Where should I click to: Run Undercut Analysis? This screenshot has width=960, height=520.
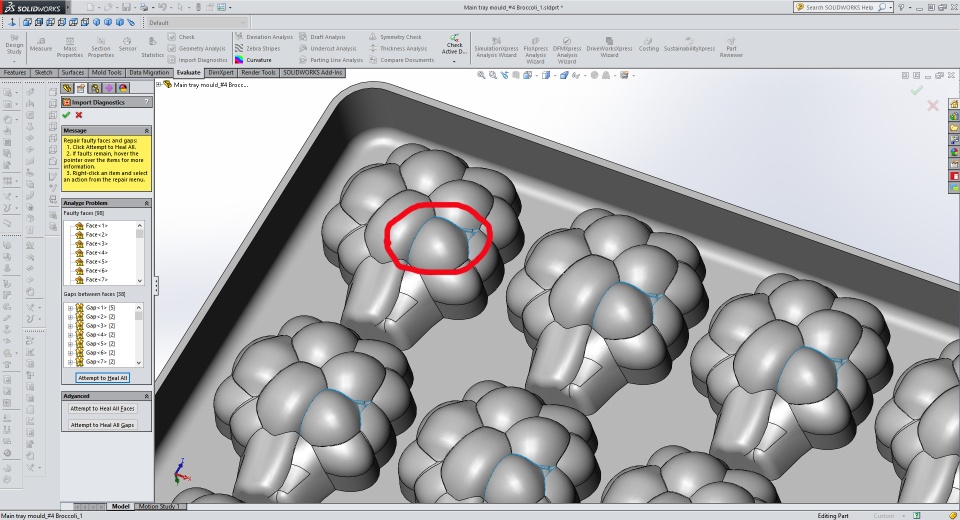coord(328,48)
